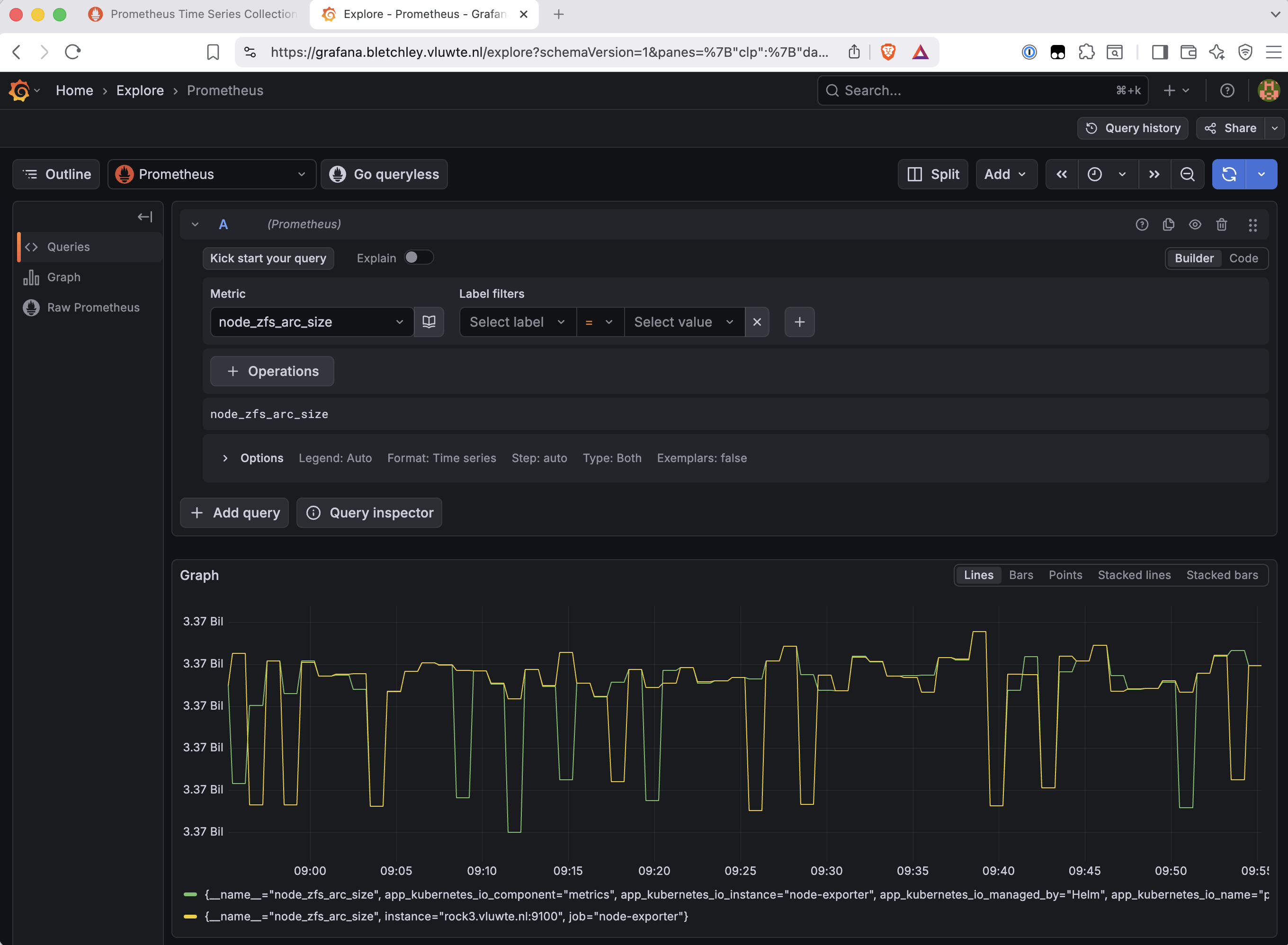Open the equals operator dropdown
Viewport: 1288px width, 945px height.
pyautogui.click(x=599, y=322)
